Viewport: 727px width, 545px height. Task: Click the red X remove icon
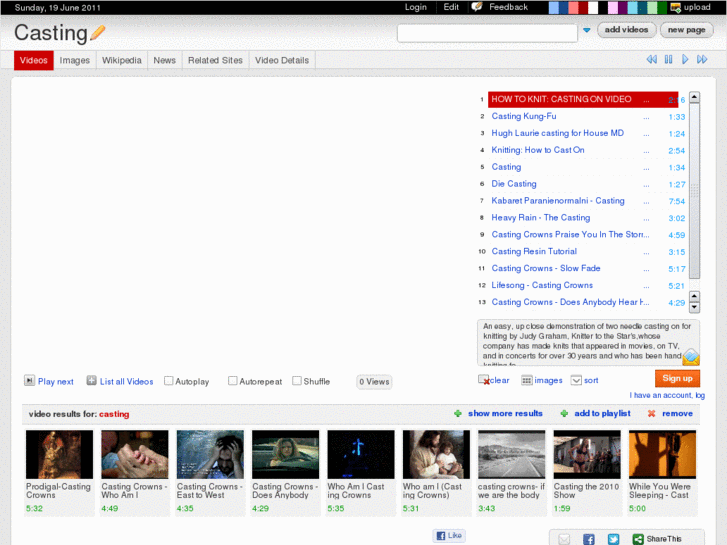tap(651, 413)
